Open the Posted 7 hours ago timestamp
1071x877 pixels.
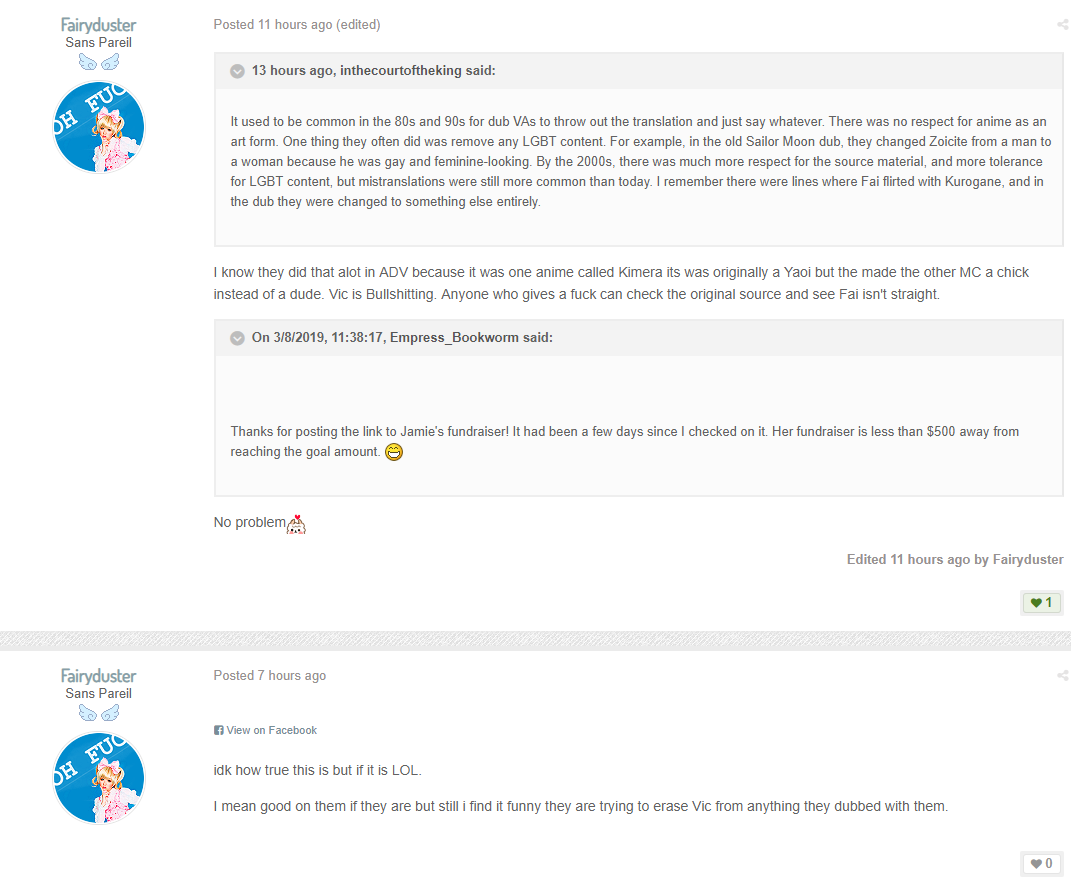(270, 676)
